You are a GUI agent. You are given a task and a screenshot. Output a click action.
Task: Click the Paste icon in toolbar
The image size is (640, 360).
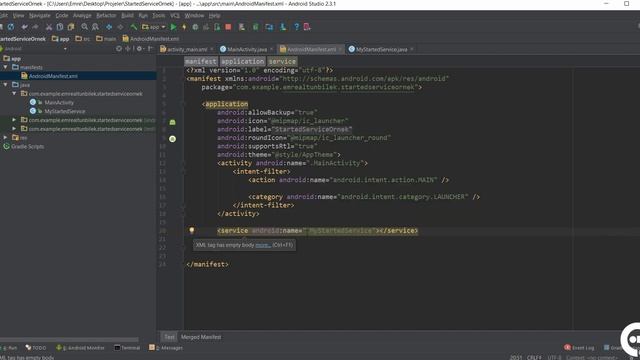[x=71, y=27]
